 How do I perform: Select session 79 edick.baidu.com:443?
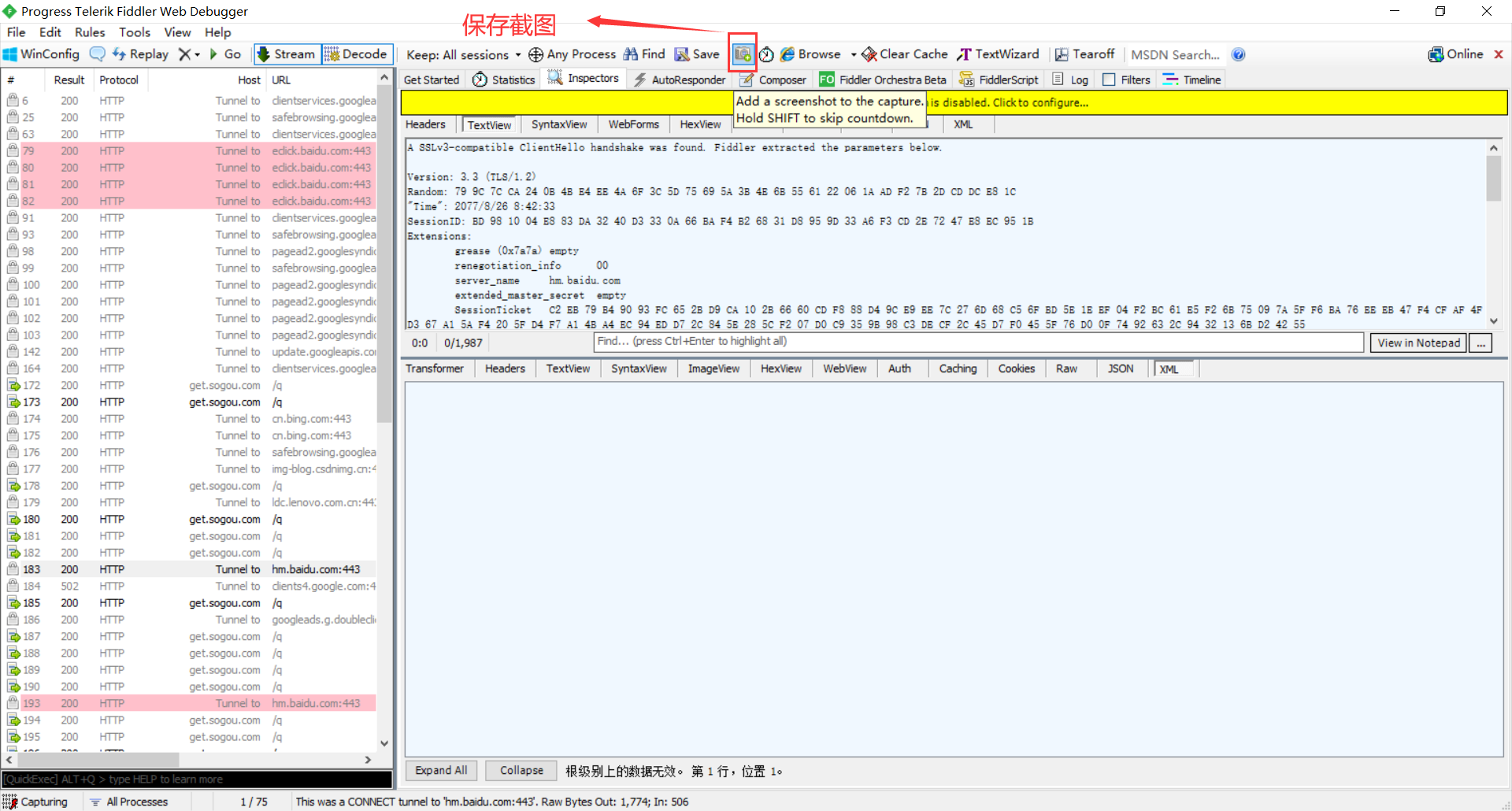(189, 151)
